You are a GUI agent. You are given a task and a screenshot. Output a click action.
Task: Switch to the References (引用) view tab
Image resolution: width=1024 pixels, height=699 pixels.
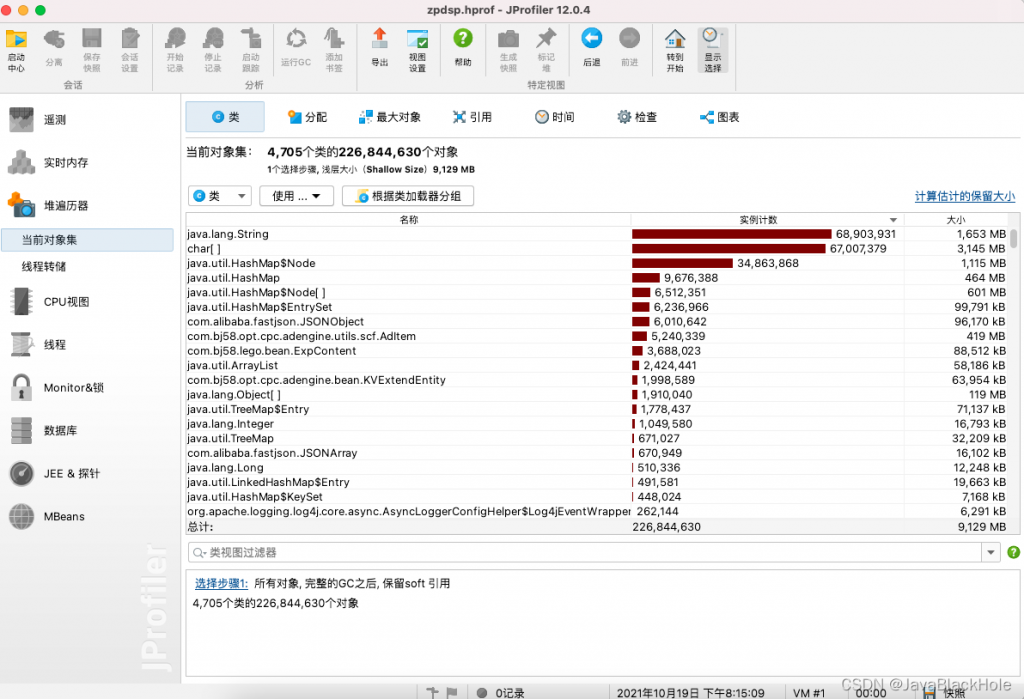tap(472, 117)
